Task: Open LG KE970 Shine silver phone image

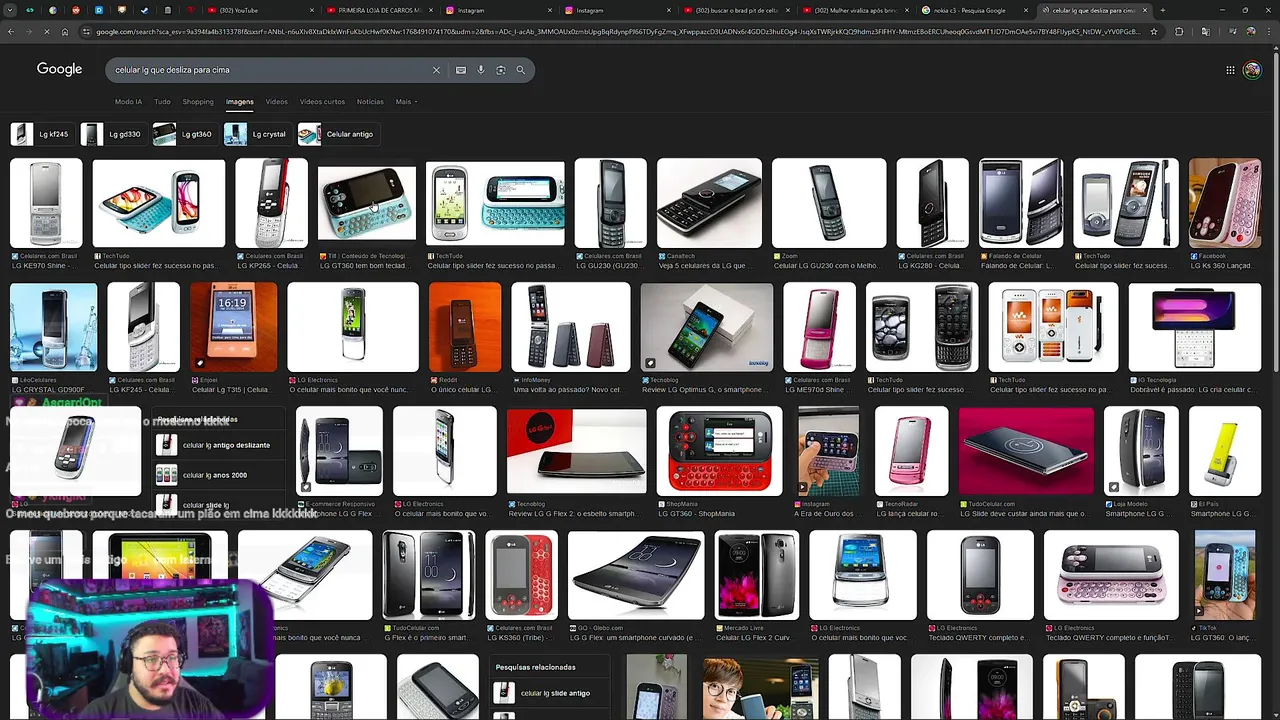Action: 46,203
